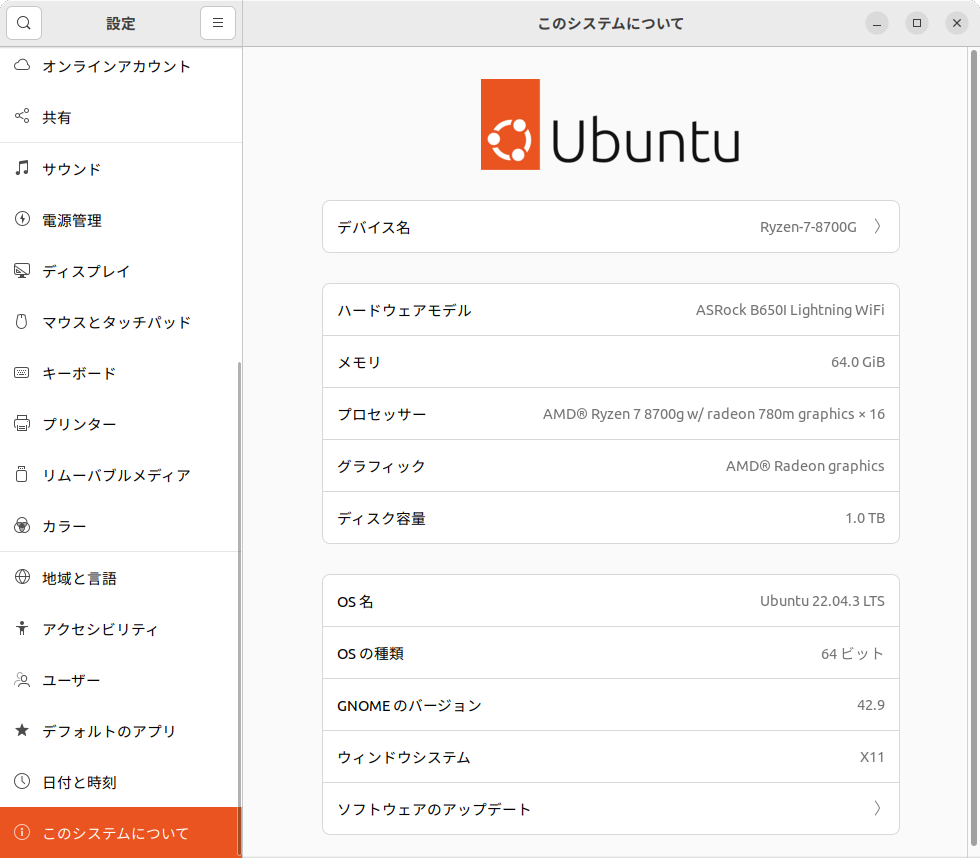Select the カラー color management icon
Viewport: 980px width, 858px height.
(x=22, y=526)
